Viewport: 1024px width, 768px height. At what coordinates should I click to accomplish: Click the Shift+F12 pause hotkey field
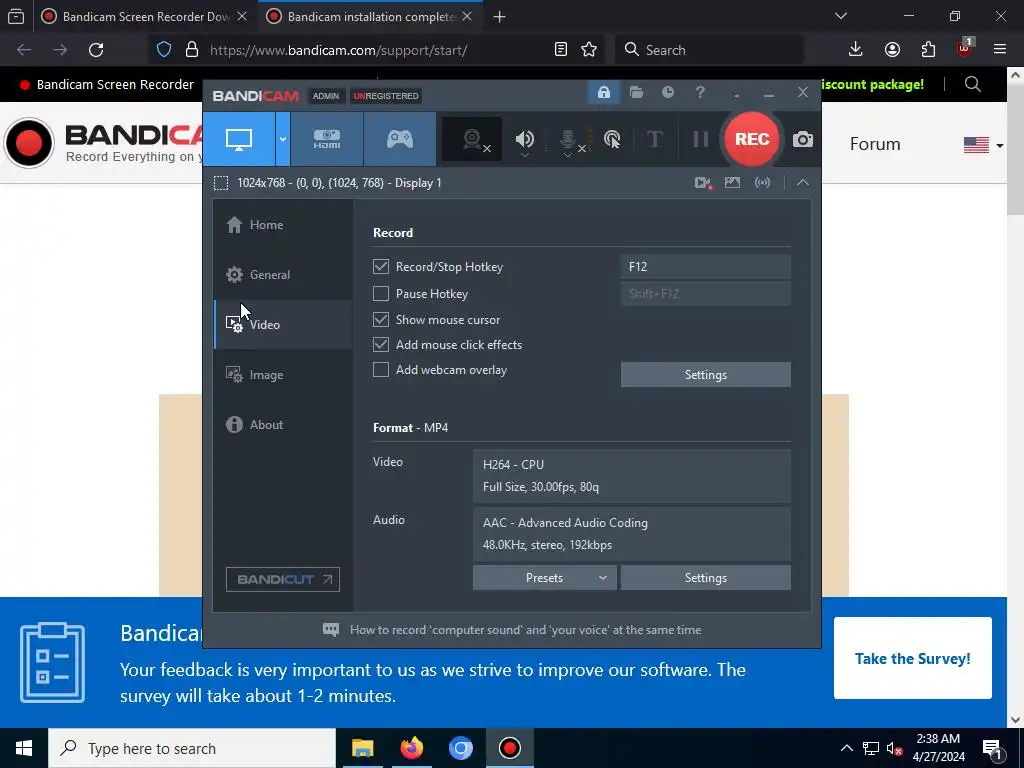(705, 294)
